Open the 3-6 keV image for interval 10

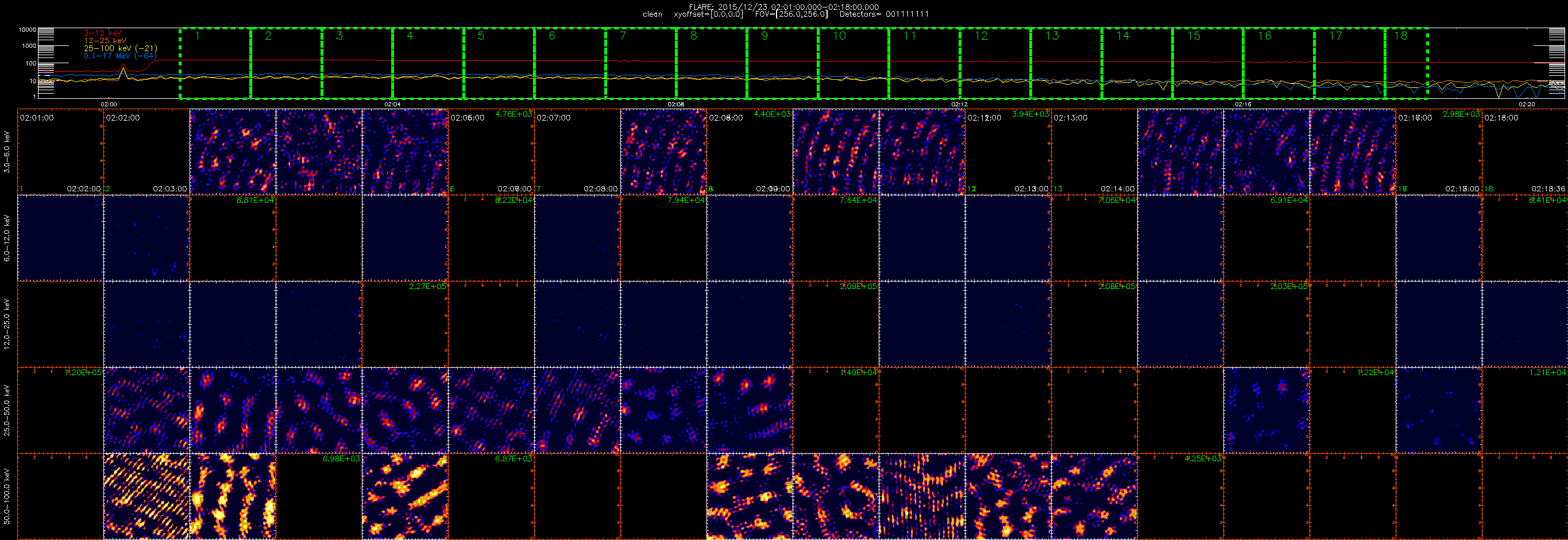point(836,152)
